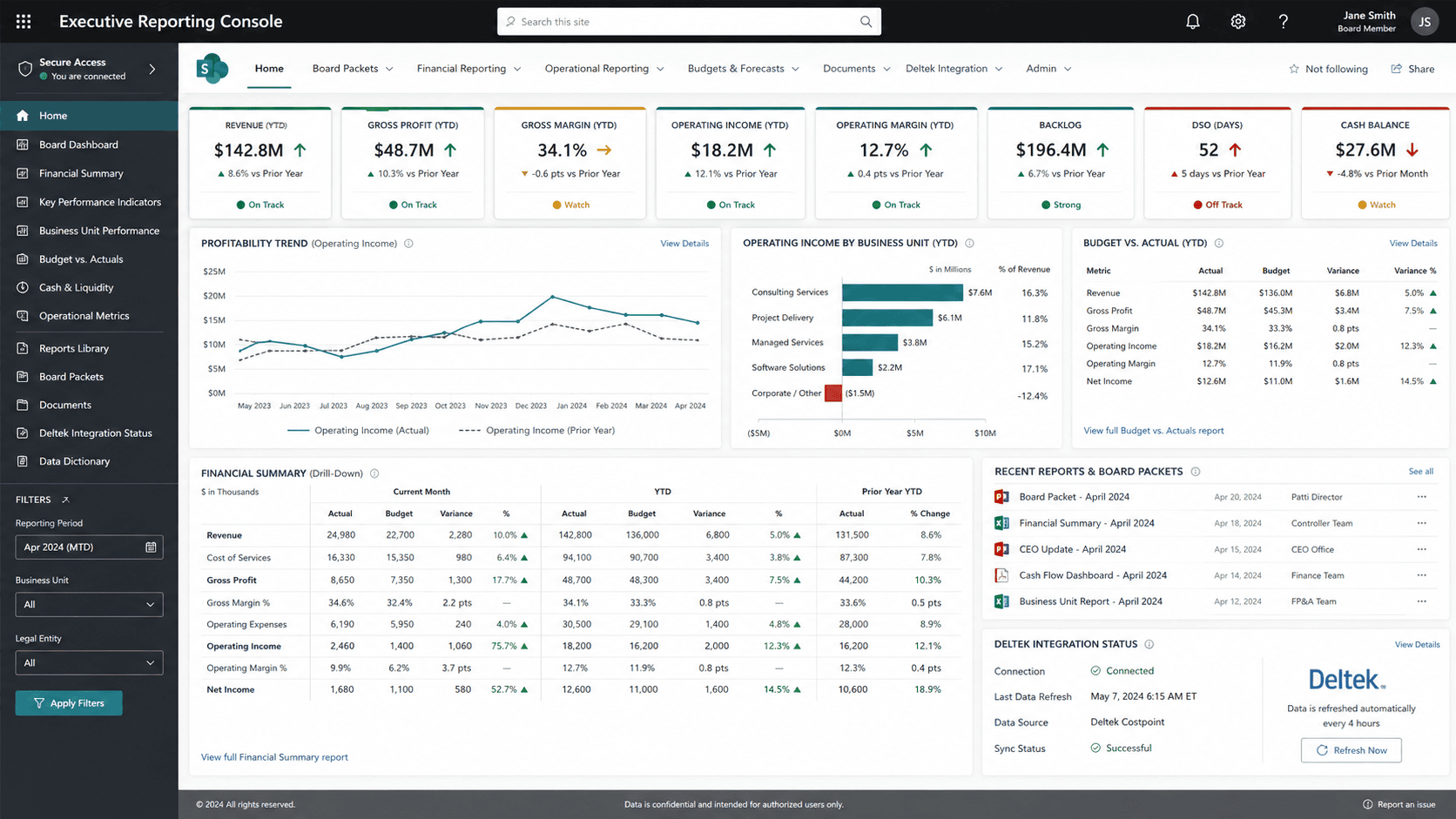The image size is (1456, 819).
Task: Open more options for CEO Update - April 2024
Action: (x=1422, y=549)
